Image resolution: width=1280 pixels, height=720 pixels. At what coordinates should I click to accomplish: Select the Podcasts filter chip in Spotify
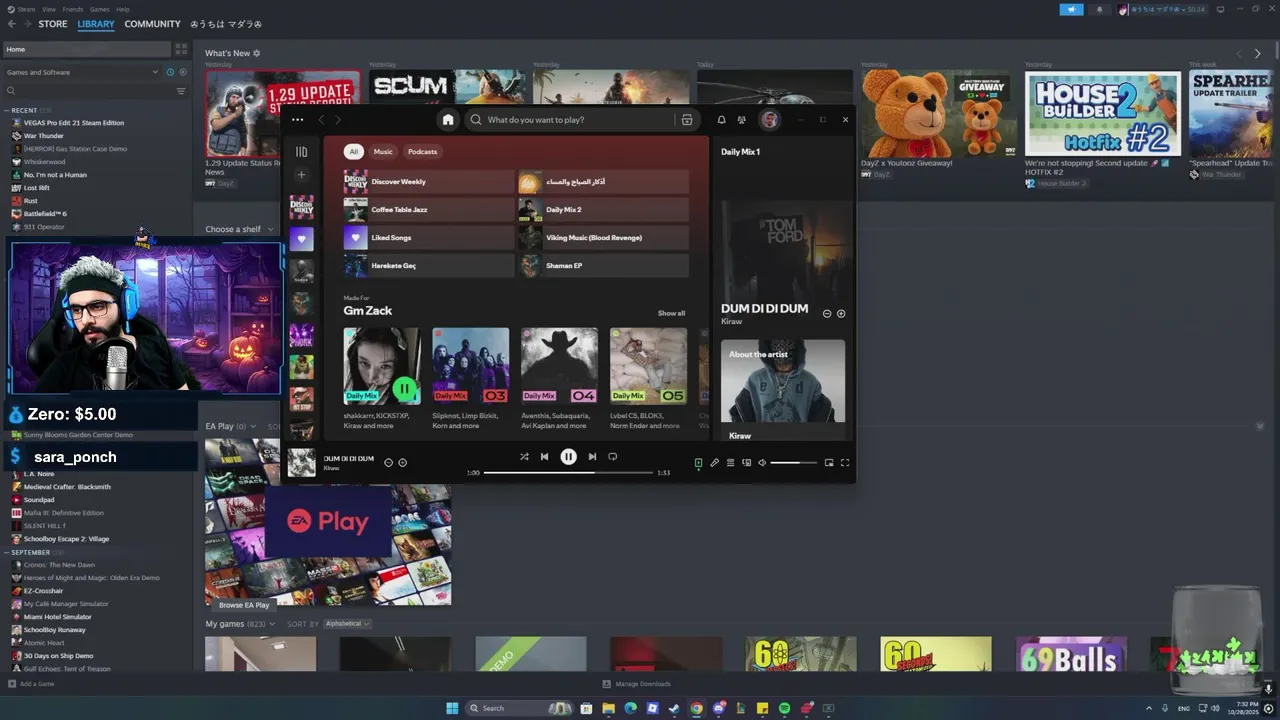[x=422, y=152]
